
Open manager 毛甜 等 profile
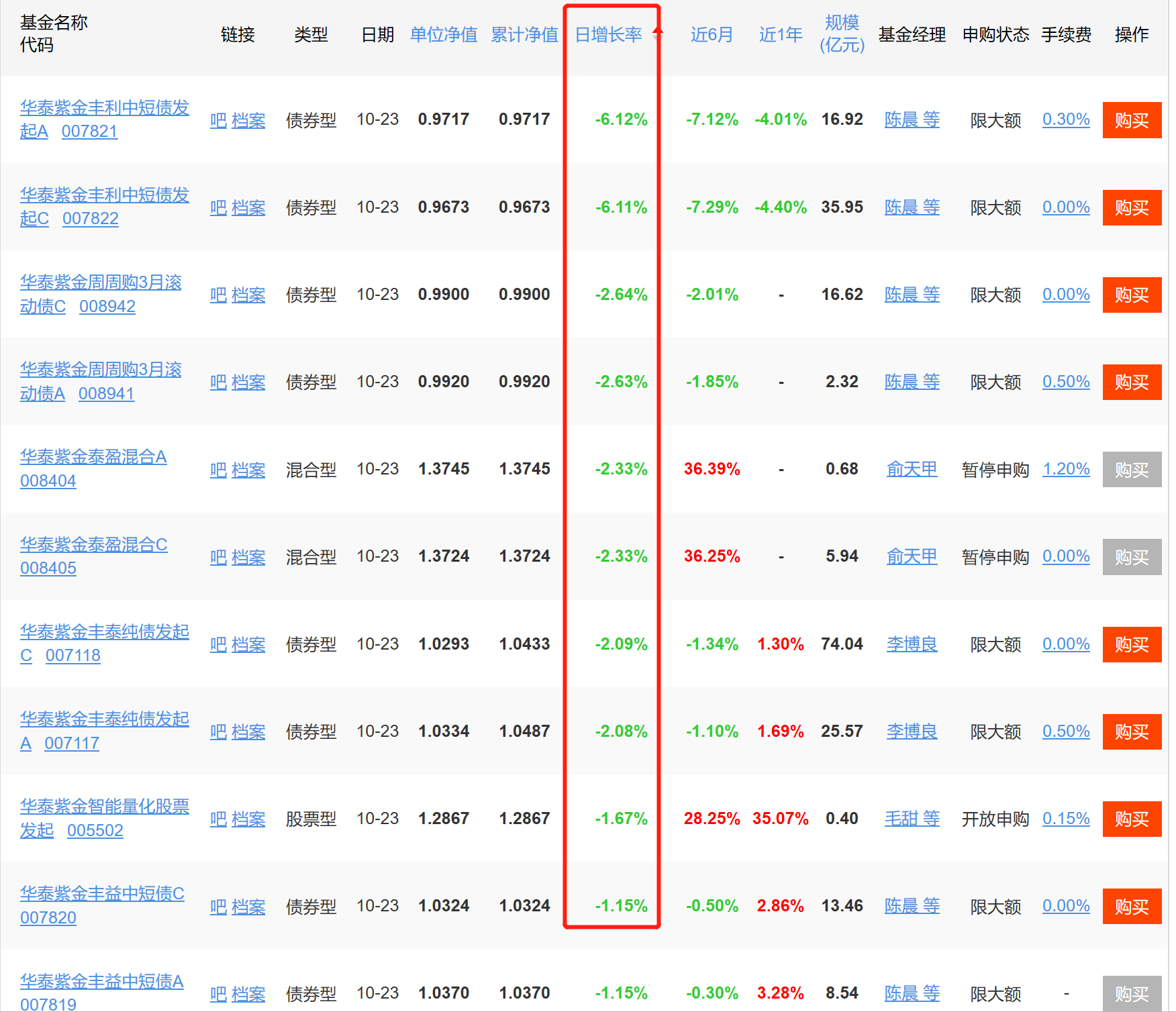(x=912, y=819)
